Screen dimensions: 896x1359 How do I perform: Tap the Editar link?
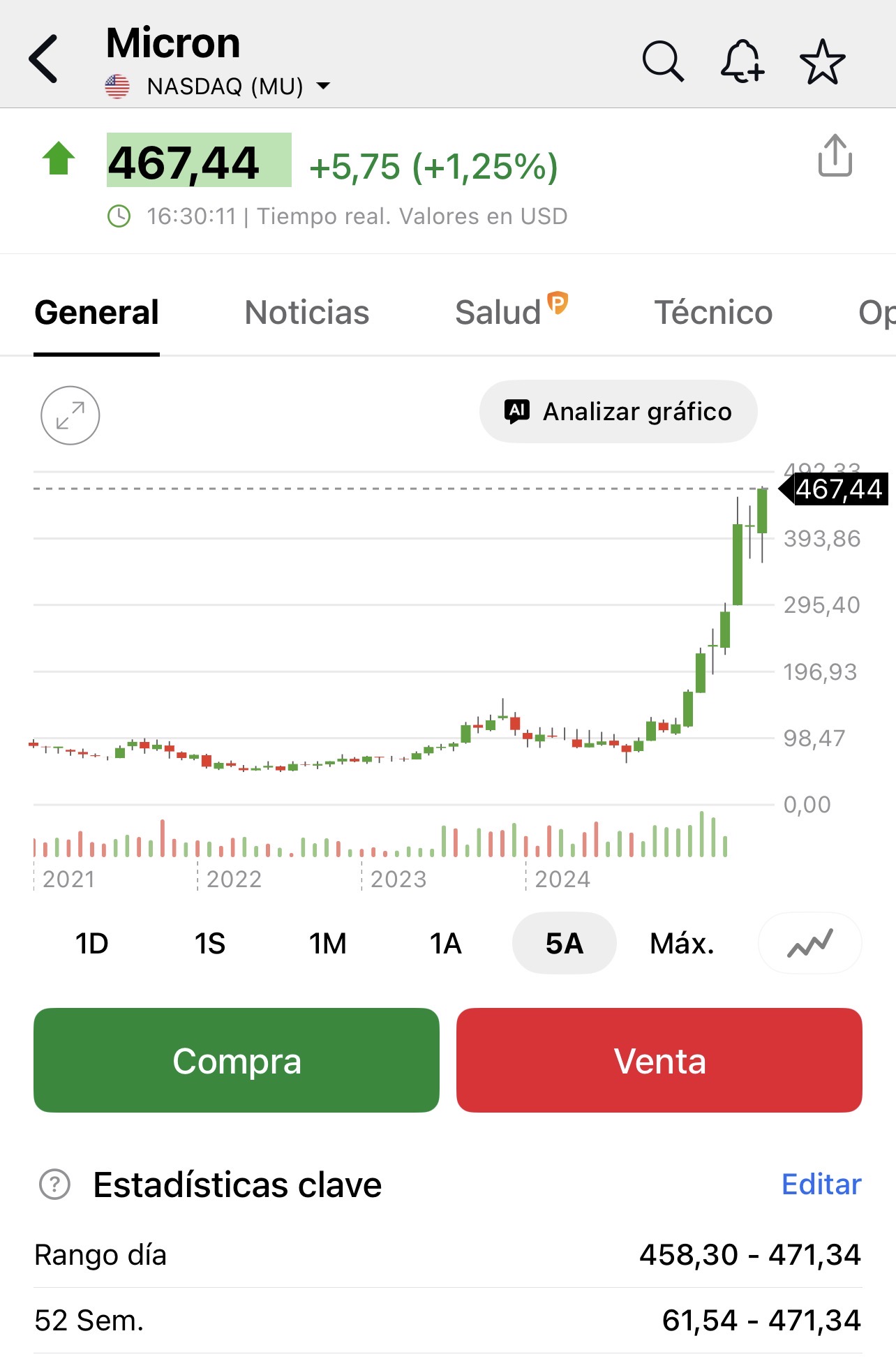click(x=821, y=1185)
